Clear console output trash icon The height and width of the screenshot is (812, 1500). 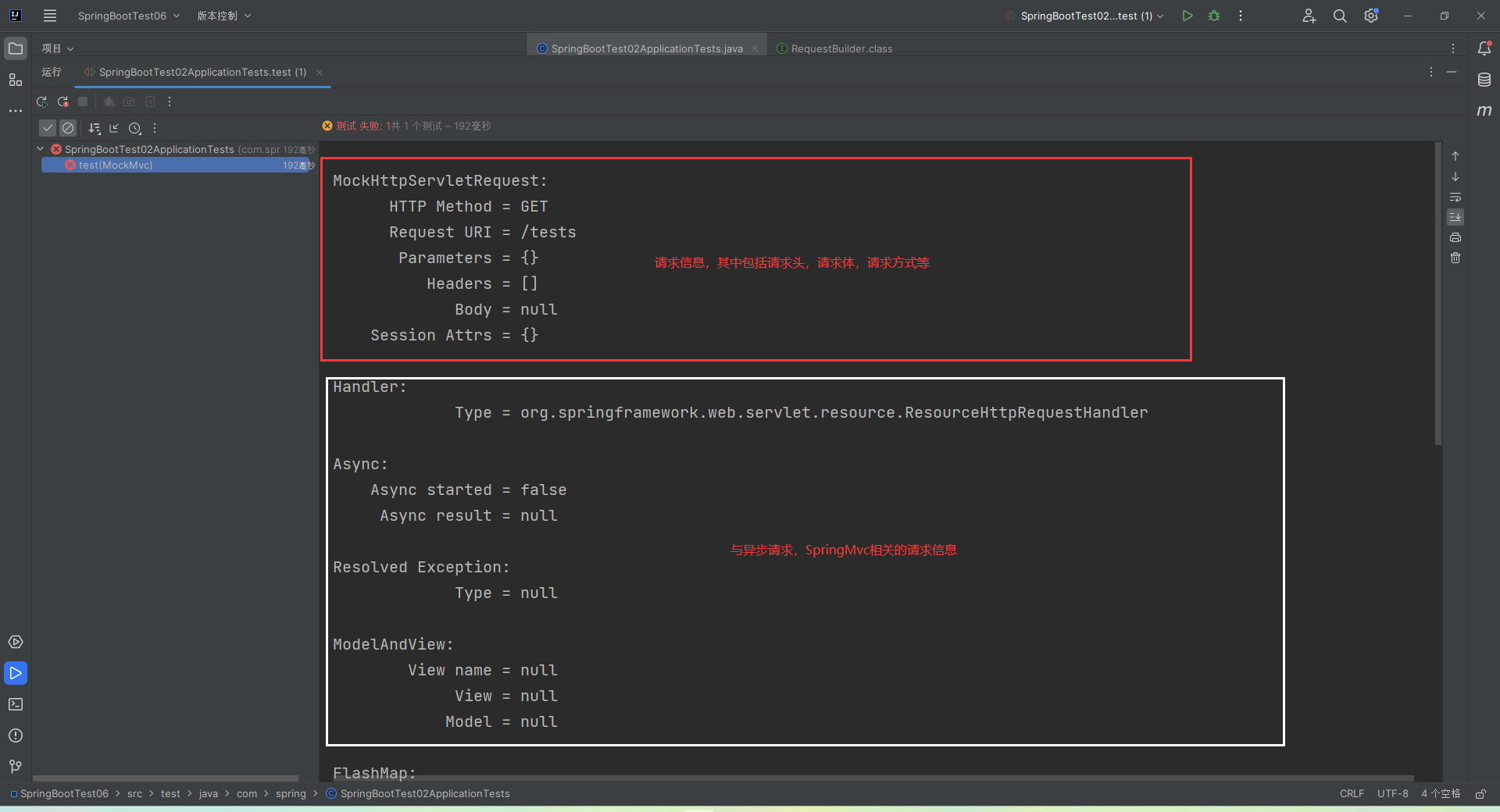coord(1455,258)
